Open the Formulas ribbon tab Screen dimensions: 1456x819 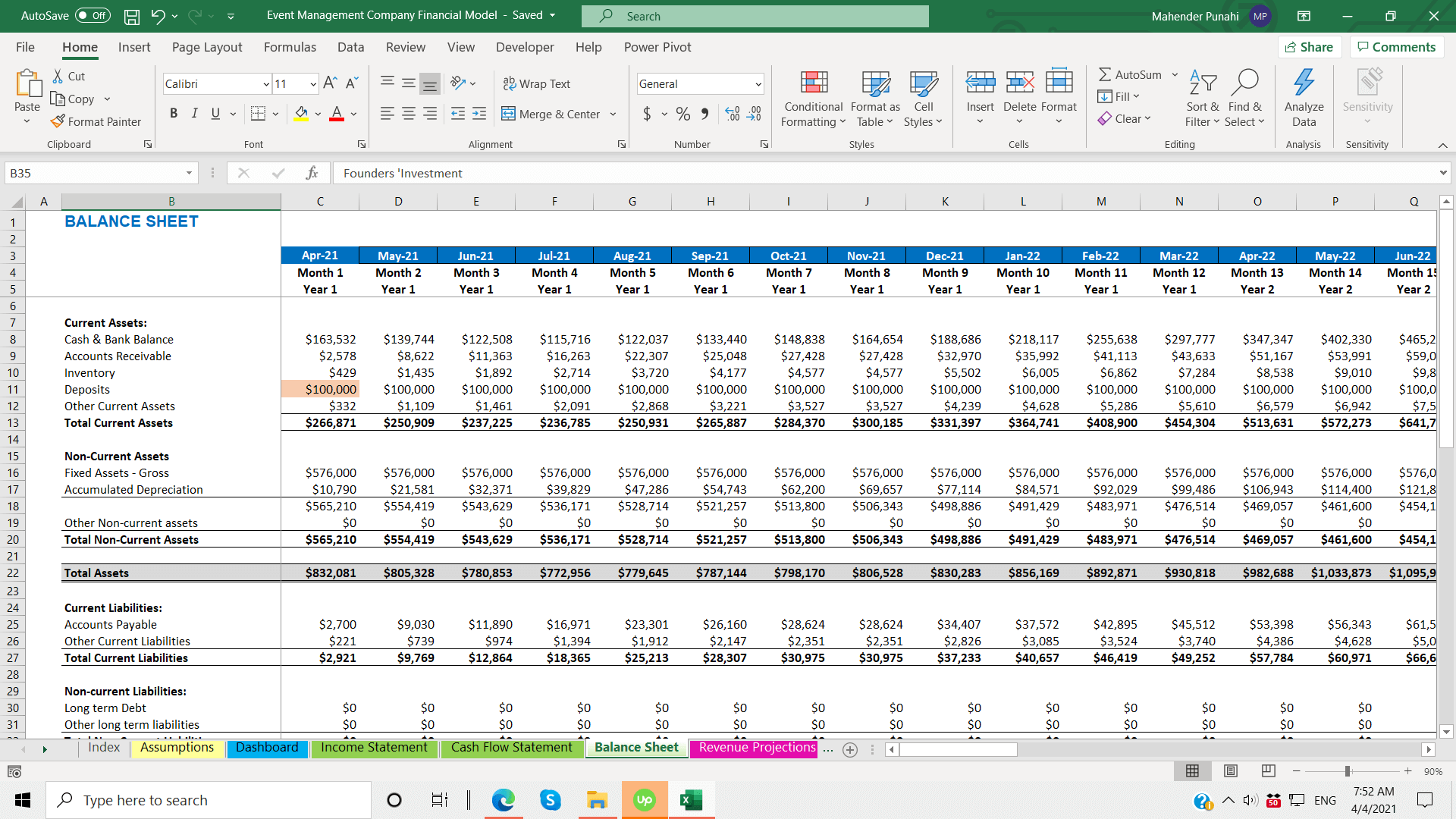click(x=290, y=47)
